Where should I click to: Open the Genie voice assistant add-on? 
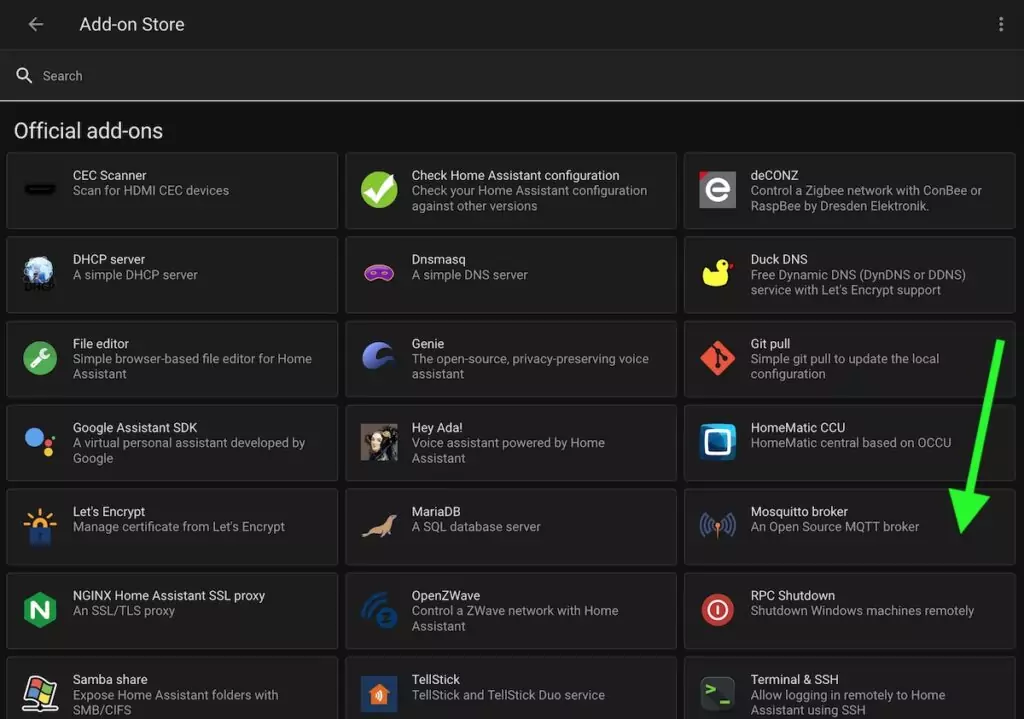tap(510, 358)
